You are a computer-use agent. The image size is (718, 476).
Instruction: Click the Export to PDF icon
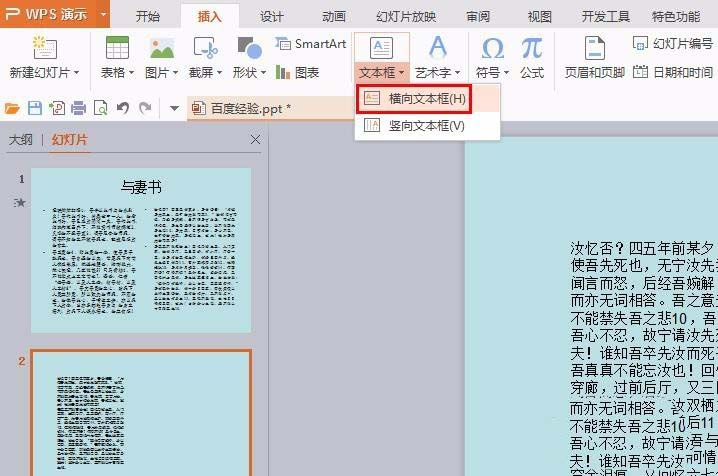point(57,108)
